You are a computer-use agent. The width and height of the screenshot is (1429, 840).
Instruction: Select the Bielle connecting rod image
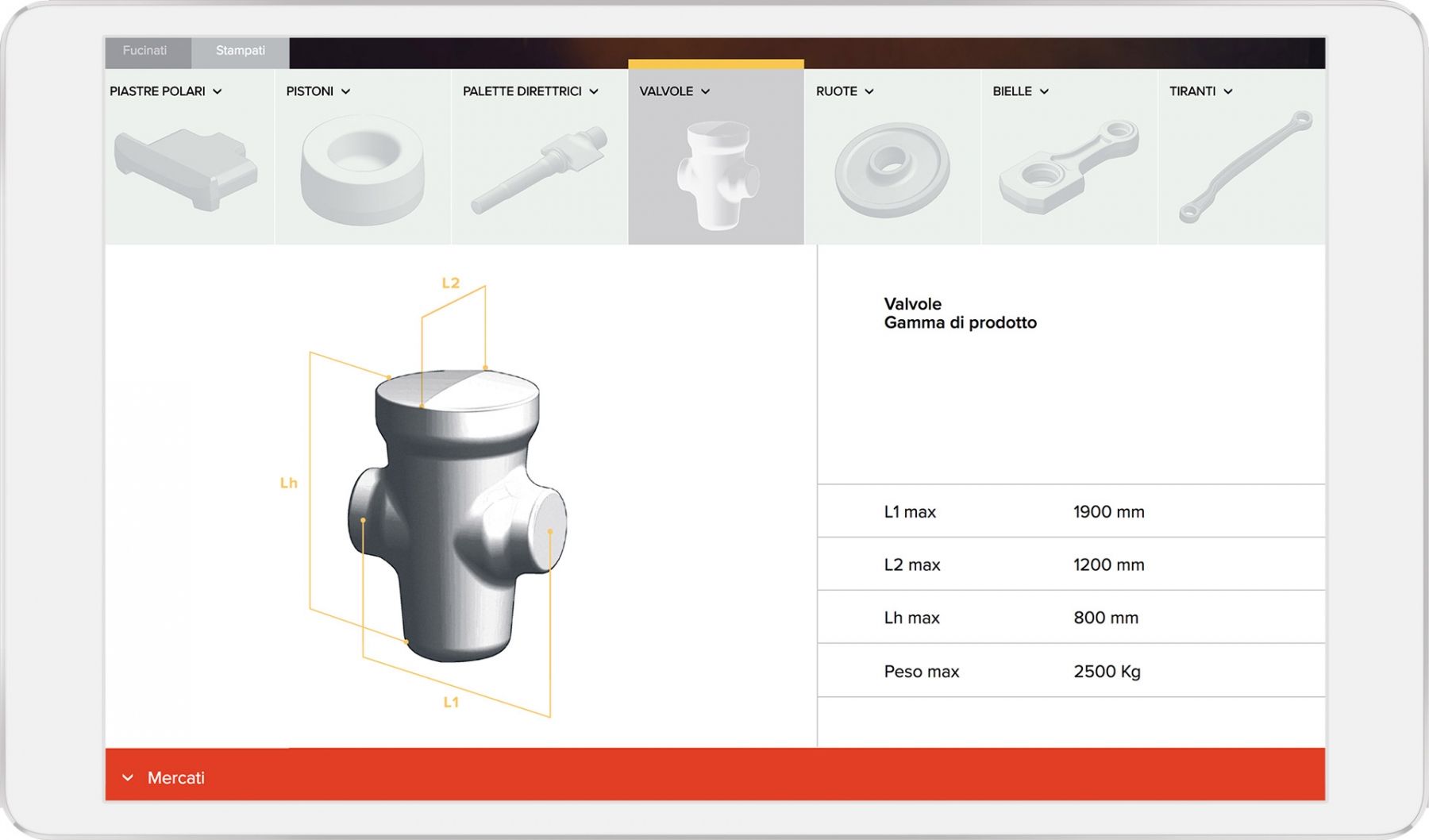pos(1069,166)
